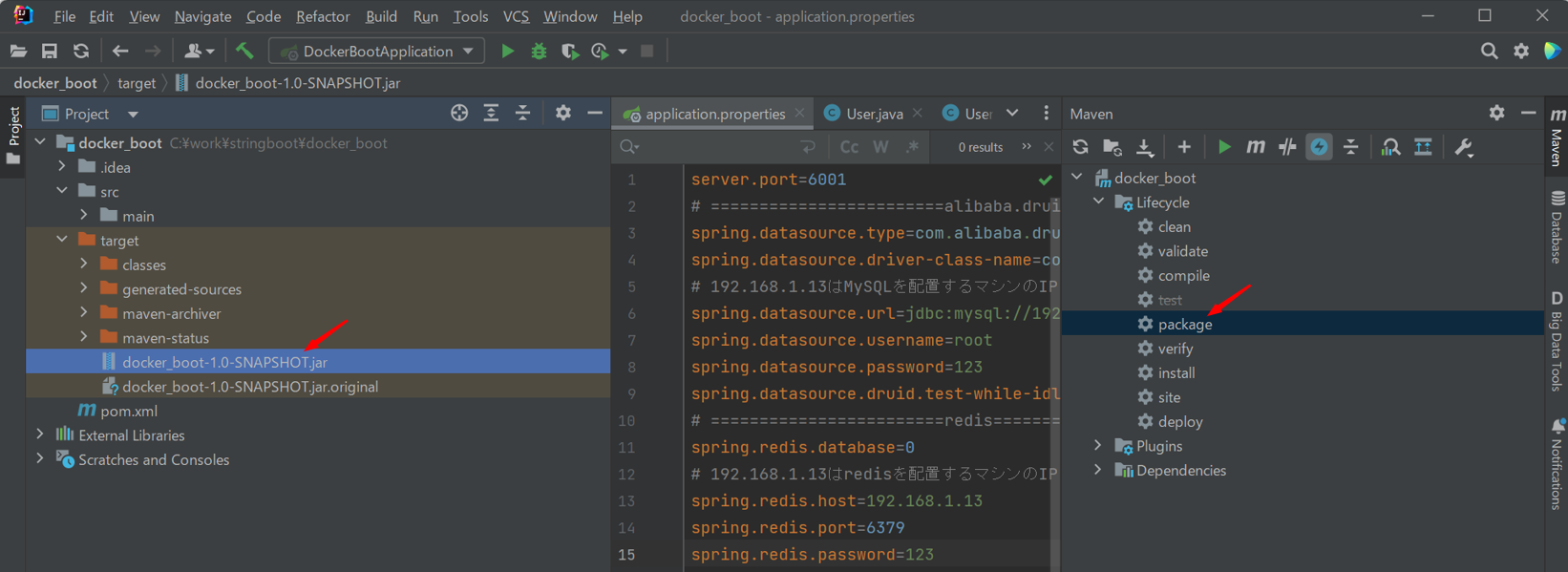Toggle Maven offline mode icon
This screenshot has height=572, width=1568.
click(1287, 147)
